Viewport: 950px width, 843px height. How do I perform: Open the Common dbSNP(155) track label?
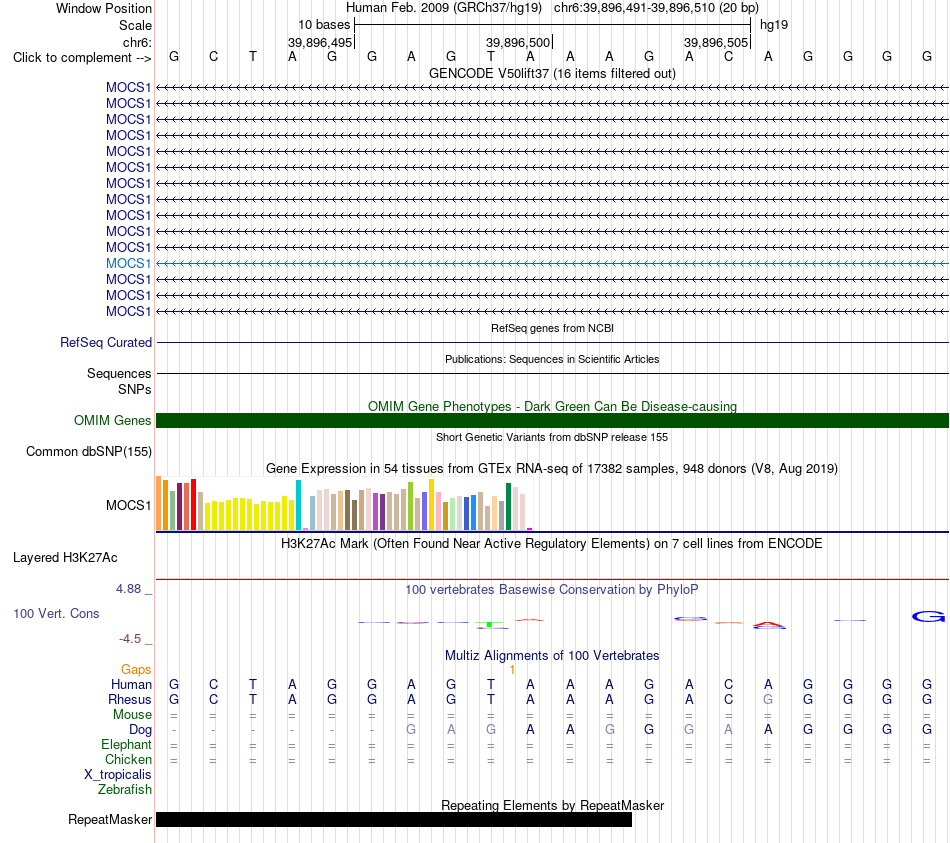coord(88,451)
